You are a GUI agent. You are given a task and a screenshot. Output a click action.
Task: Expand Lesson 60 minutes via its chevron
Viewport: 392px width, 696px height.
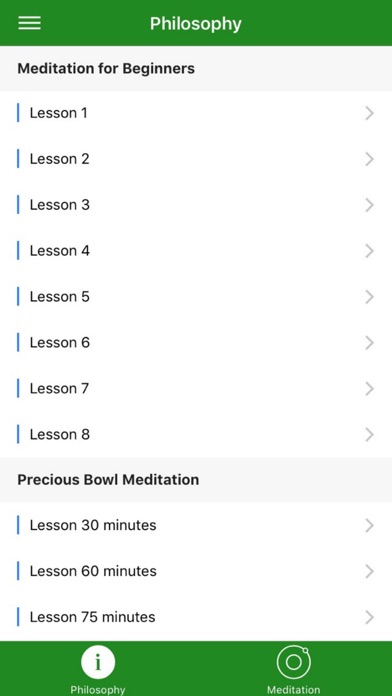tap(369, 571)
